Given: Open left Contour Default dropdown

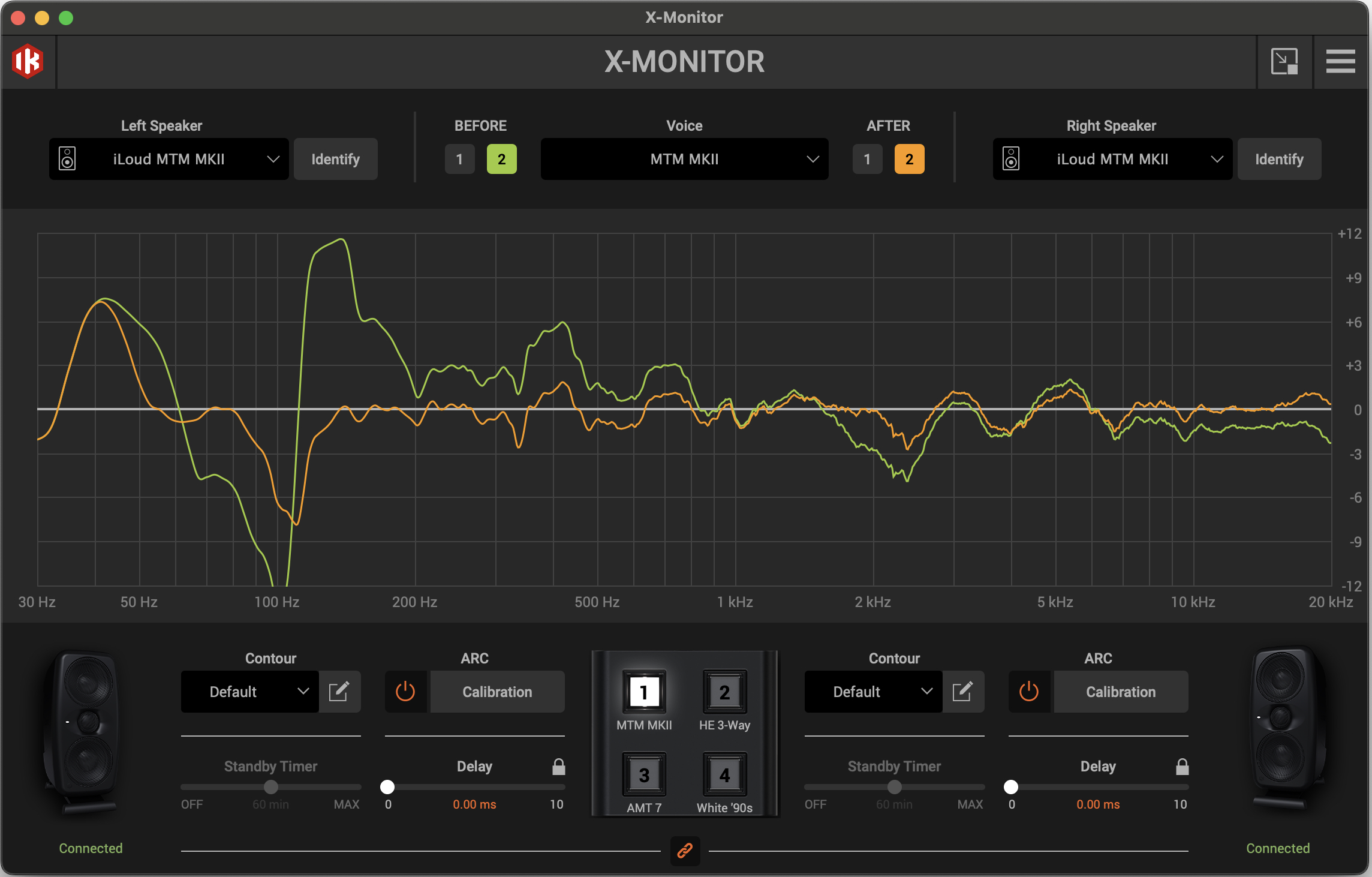Looking at the screenshot, I should click(250, 692).
